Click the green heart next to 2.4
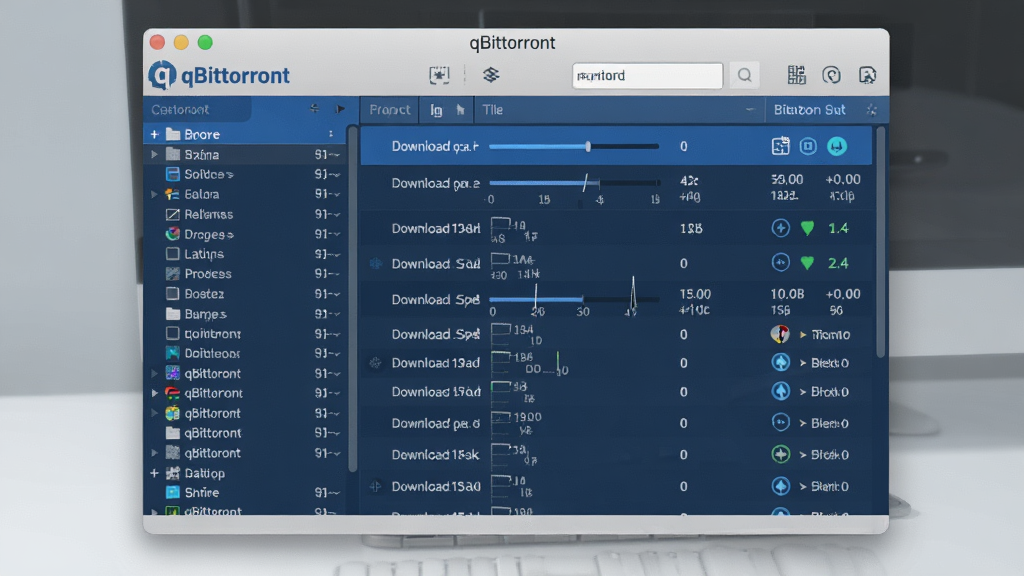This screenshot has width=1024, height=576. 808,263
